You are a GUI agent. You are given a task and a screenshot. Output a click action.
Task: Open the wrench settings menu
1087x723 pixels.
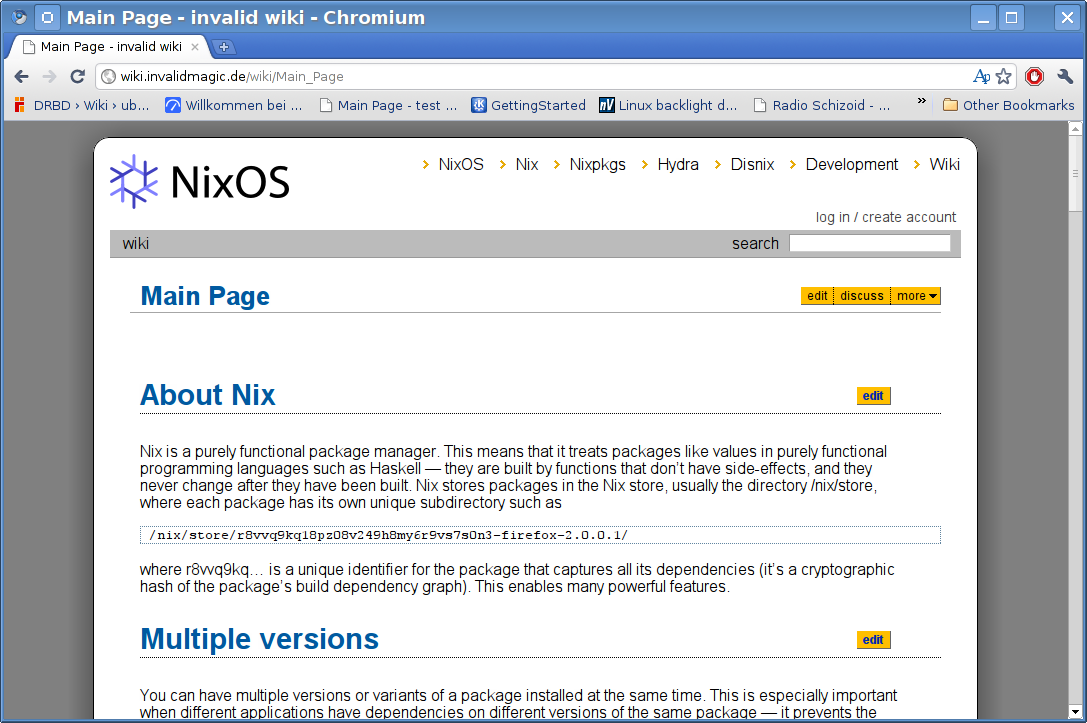coord(1065,76)
